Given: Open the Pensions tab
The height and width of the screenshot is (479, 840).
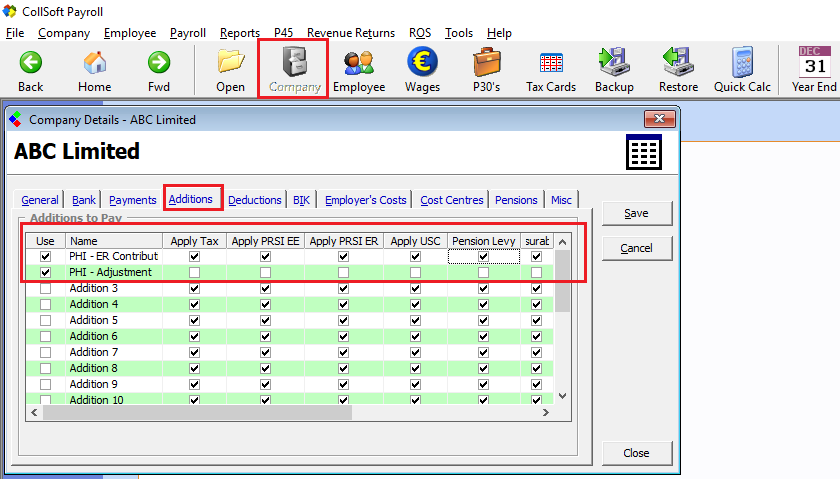Looking at the screenshot, I should click(x=516, y=200).
